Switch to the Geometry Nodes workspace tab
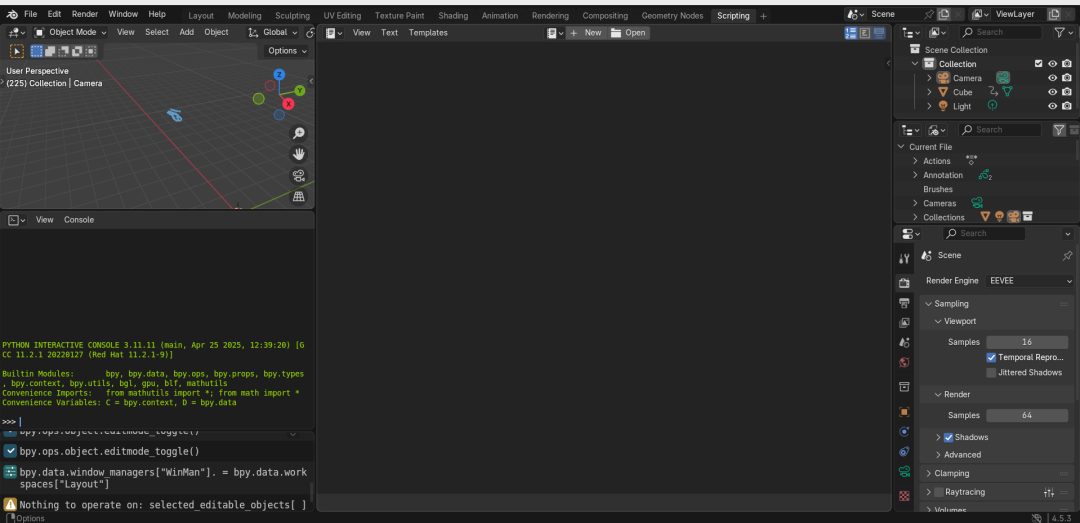The height and width of the screenshot is (523, 1080). click(x=672, y=15)
